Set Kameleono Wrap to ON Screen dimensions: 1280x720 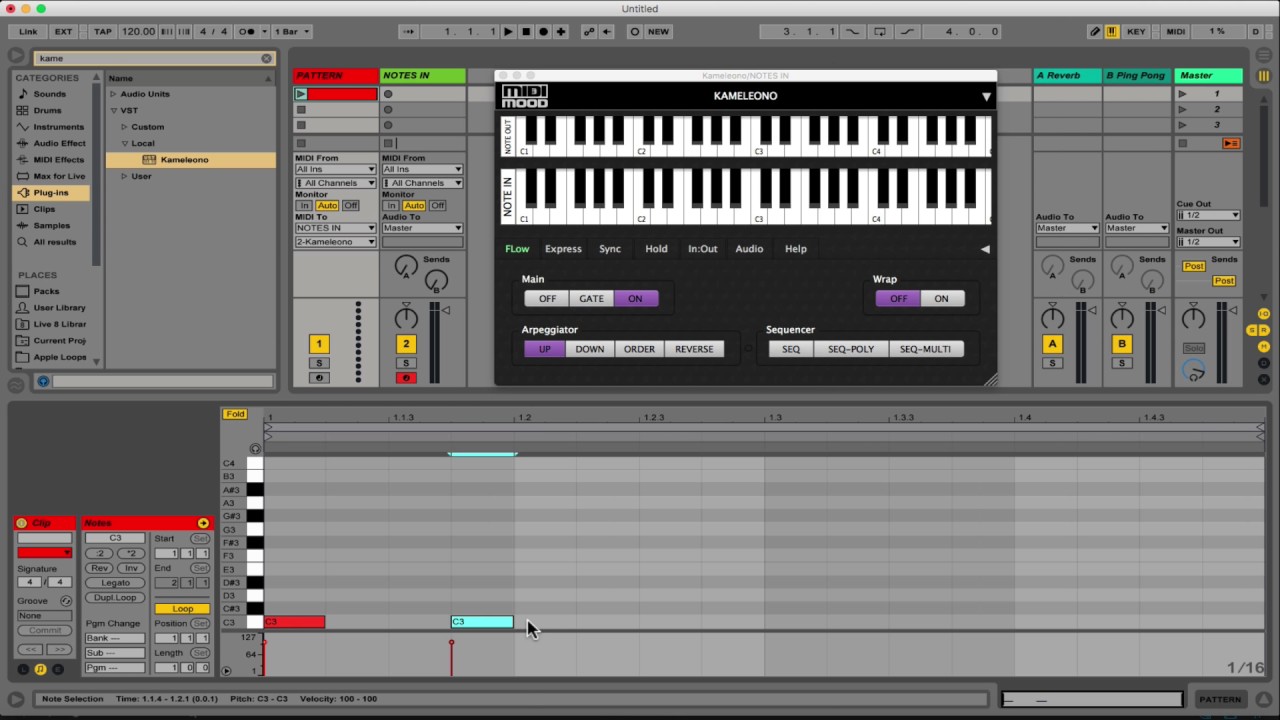click(x=941, y=299)
